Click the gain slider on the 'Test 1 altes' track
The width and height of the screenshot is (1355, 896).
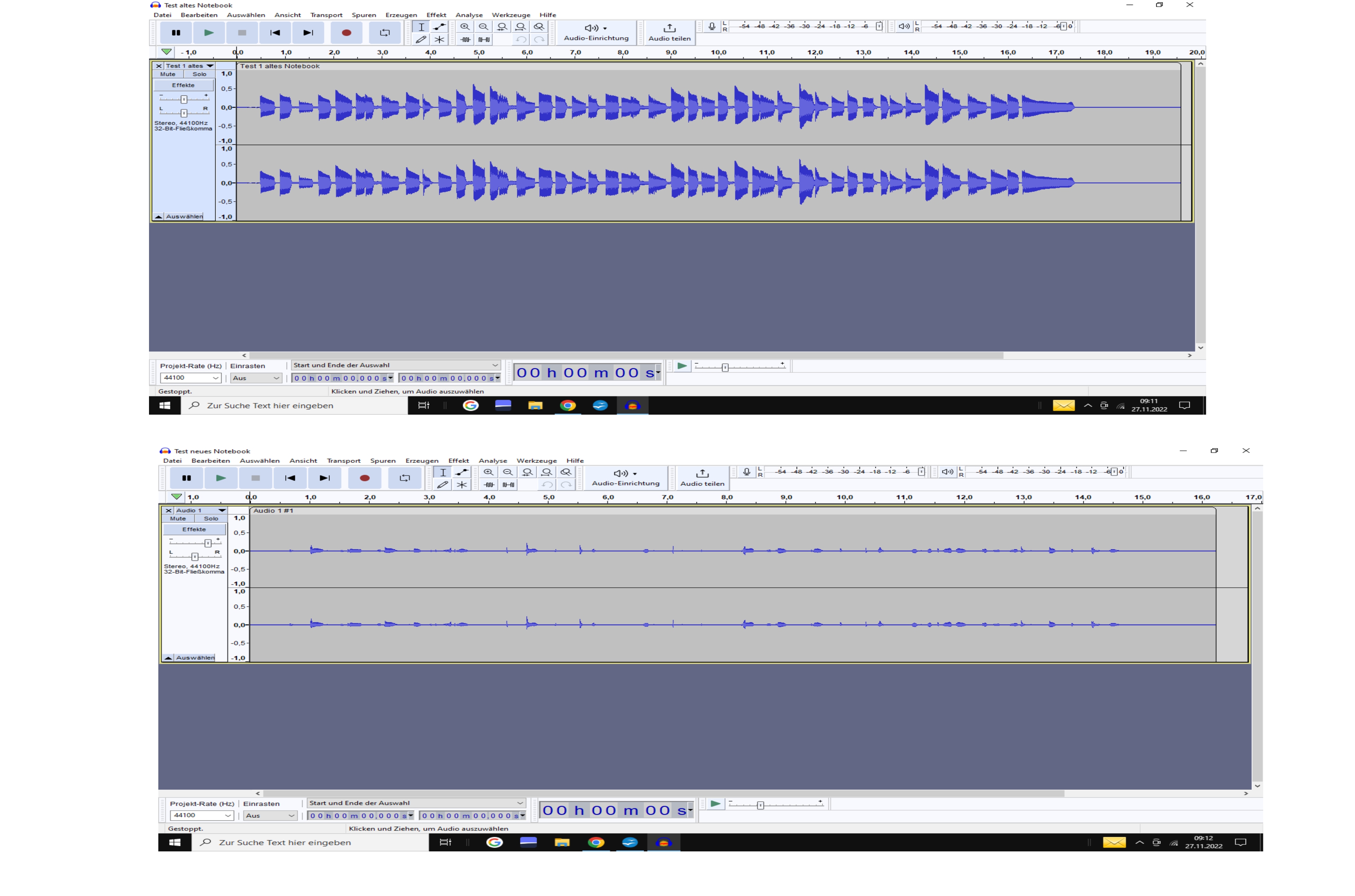(x=184, y=99)
